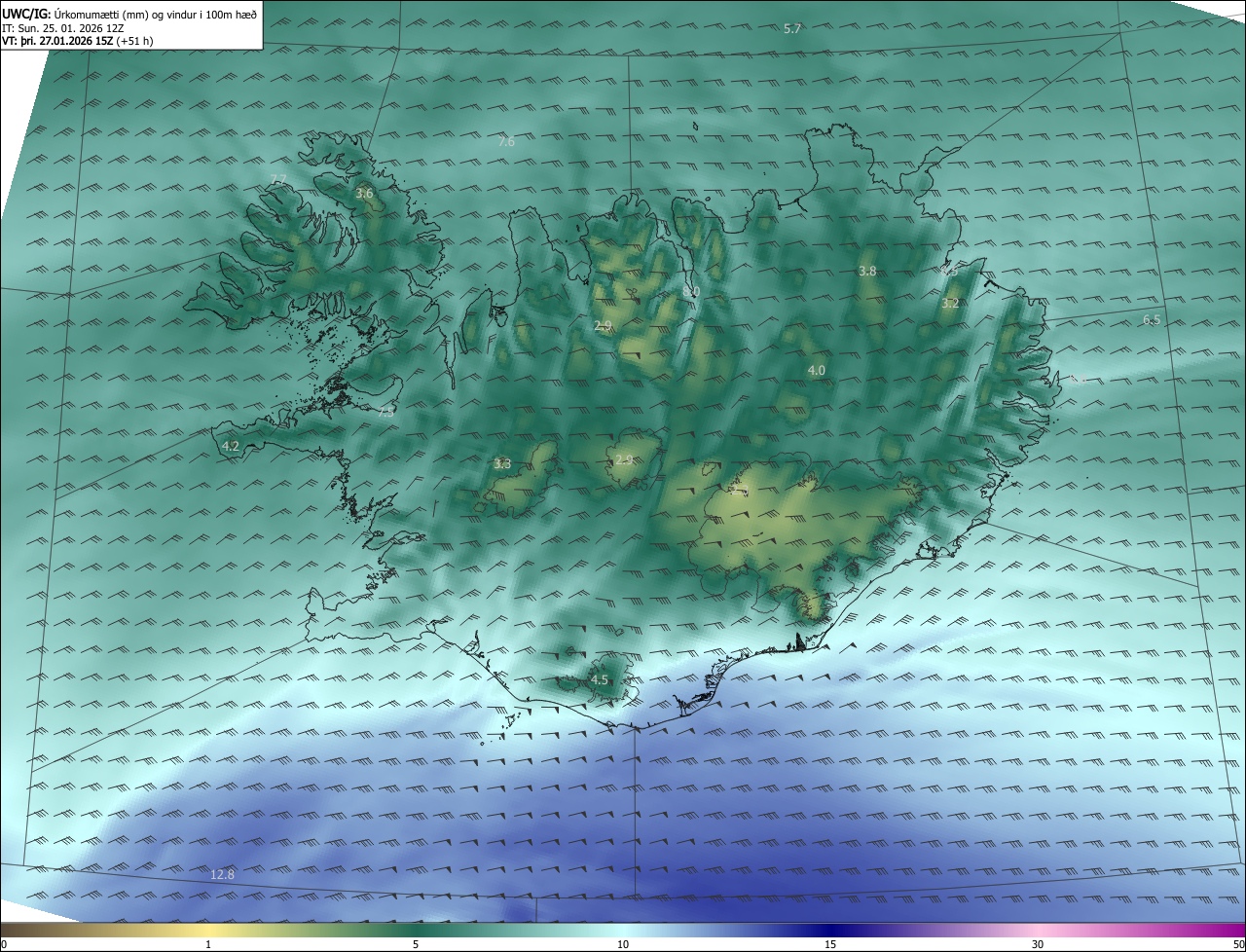Viewport: 1246px width, 952px height.
Task: Click the 4.2 value label
Action: pyautogui.click(x=231, y=447)
